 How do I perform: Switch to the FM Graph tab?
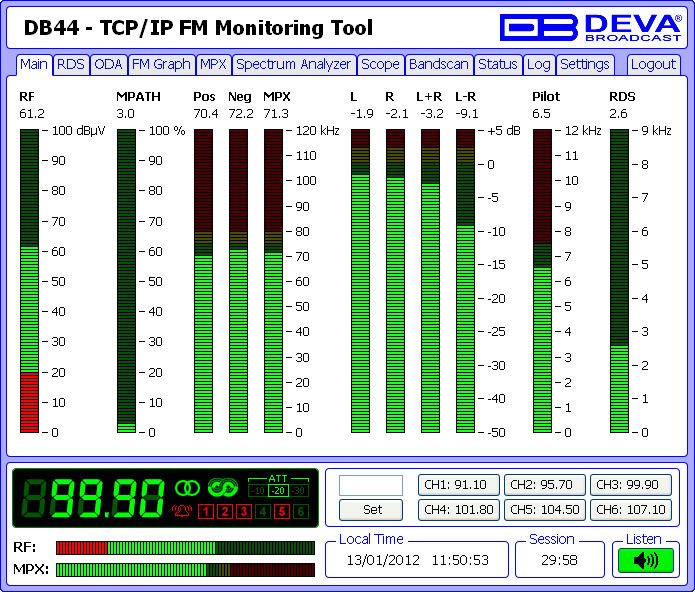pos(160,65)
